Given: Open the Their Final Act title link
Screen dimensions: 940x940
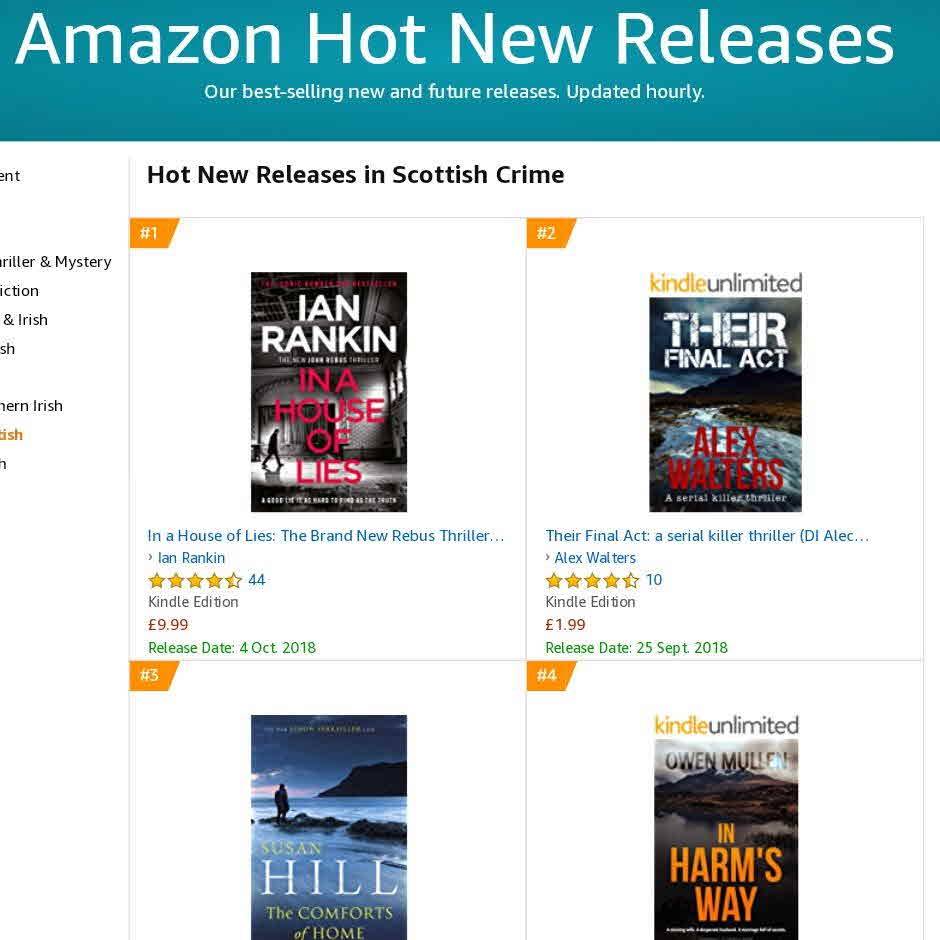Looking at the screenshot, I should point(707,535).
